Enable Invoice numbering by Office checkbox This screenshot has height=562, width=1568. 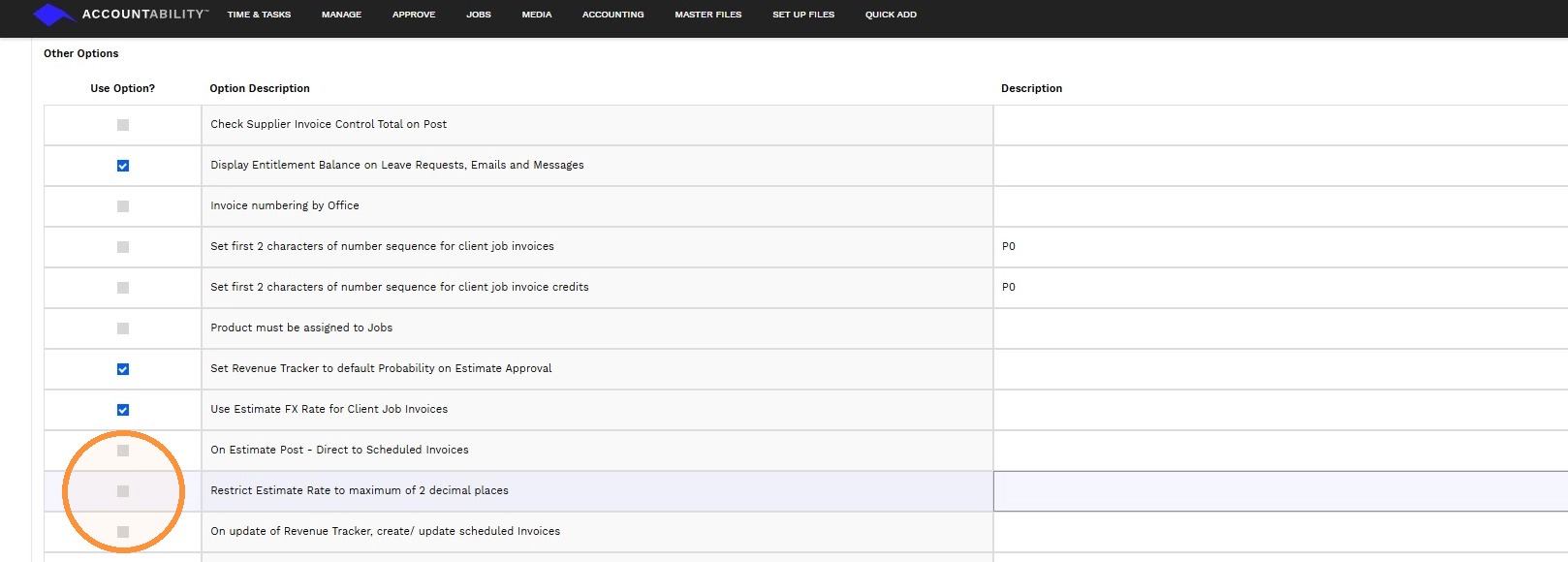tap(123, 206)
